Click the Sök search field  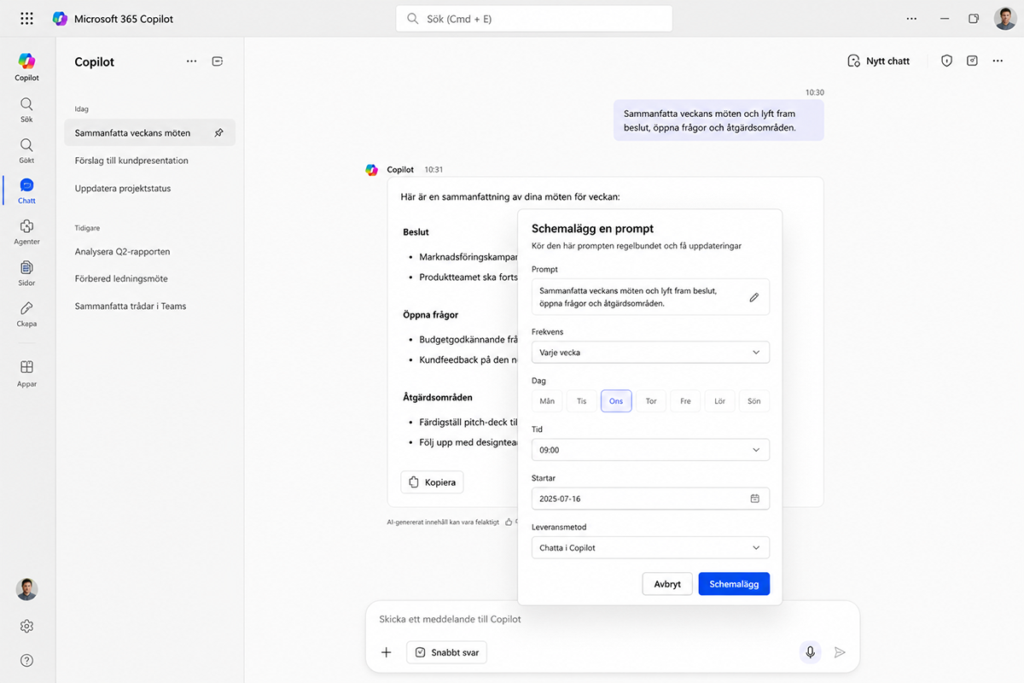click(x=534, y=18)
